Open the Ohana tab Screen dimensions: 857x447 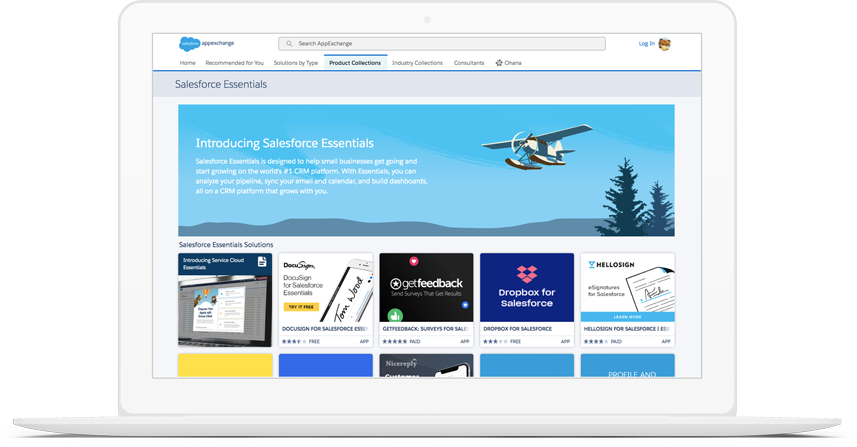508,63
